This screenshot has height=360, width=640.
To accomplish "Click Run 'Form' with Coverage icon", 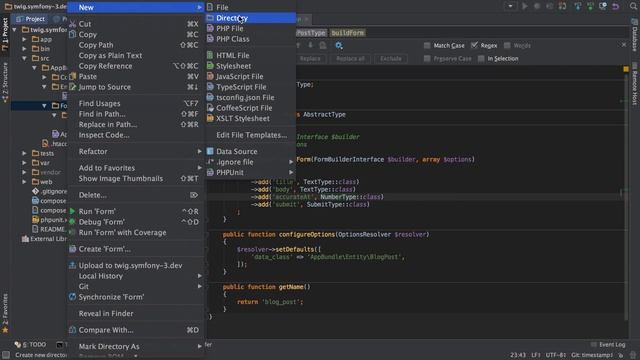I will point(73,233).
